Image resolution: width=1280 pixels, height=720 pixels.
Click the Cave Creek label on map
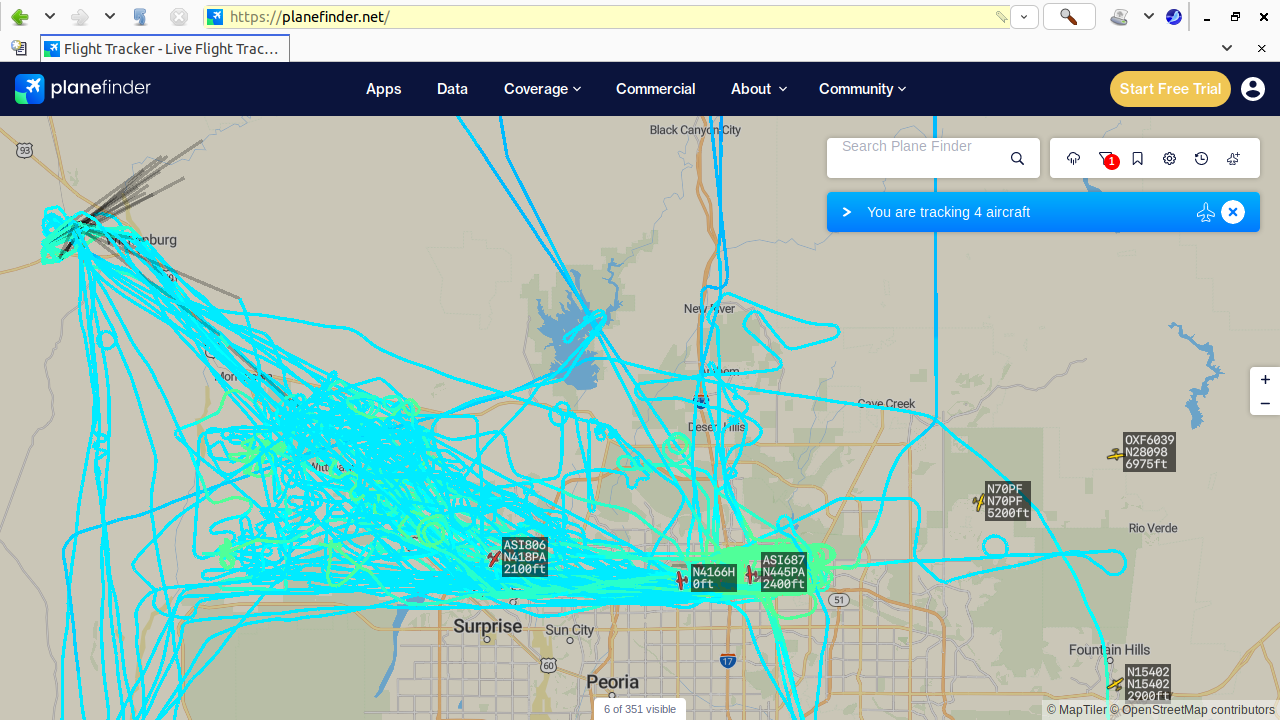click(886, 404)
